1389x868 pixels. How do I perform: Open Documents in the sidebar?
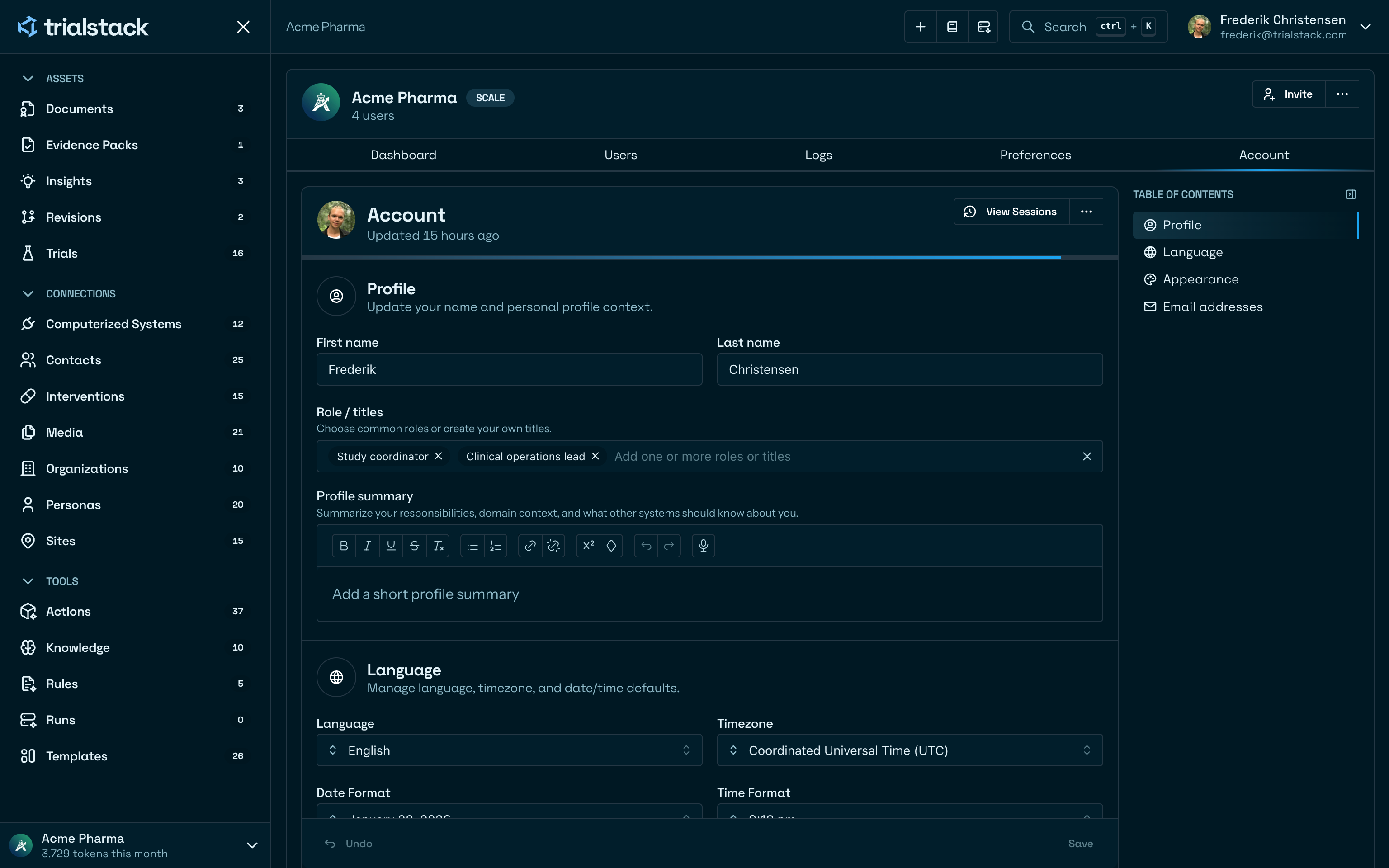pyautogui.click(x=136, y=108)
